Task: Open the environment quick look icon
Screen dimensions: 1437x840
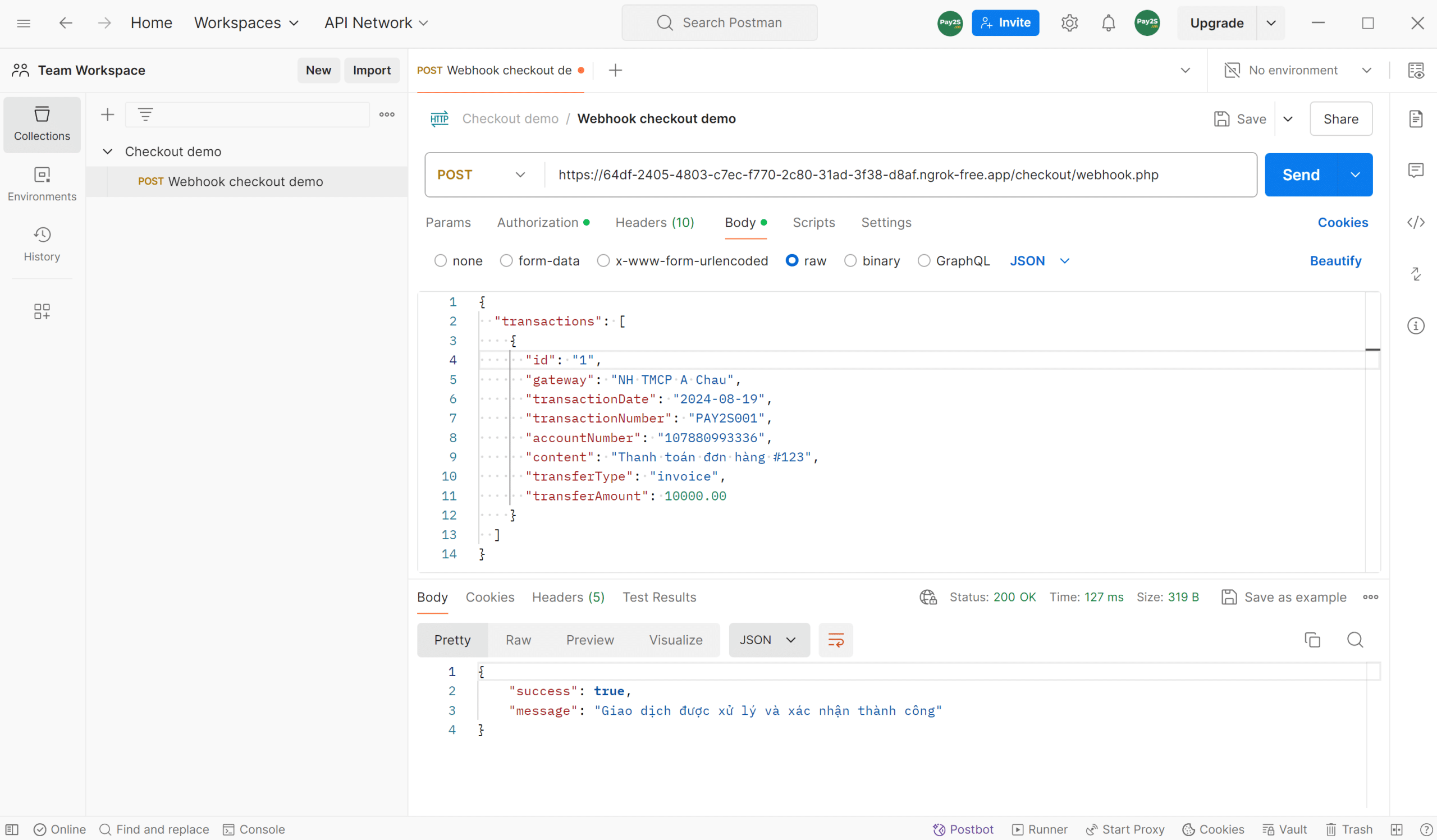Action: pyautogui.click(x=1416, y=70)
